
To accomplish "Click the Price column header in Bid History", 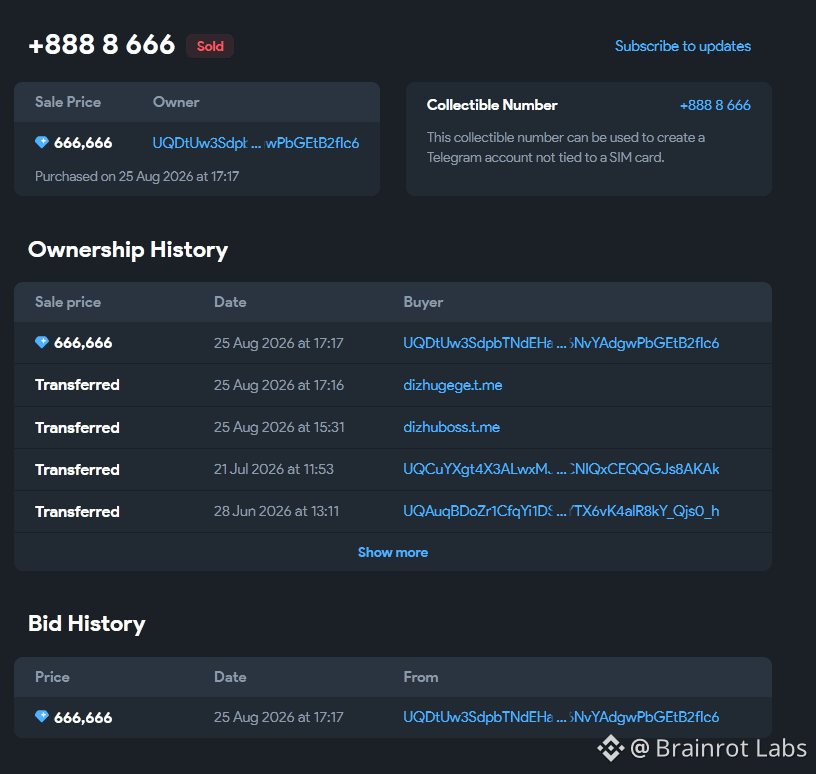I will click(52, 677).
